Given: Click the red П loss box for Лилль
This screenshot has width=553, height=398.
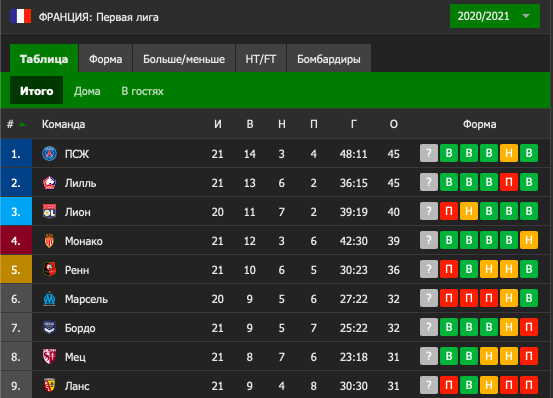Looking at the screenshot, I should tap(509, 182).
